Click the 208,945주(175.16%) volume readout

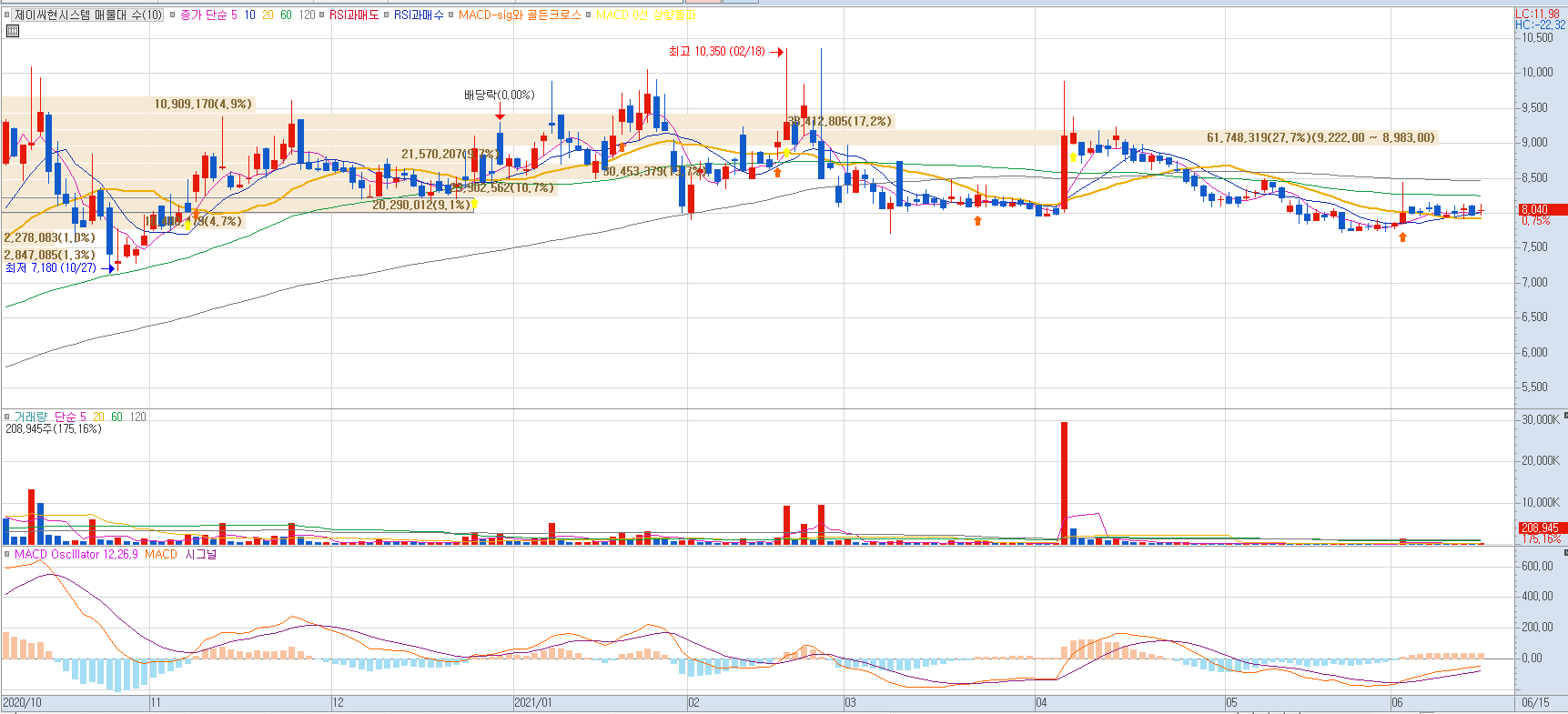[54, 428]
